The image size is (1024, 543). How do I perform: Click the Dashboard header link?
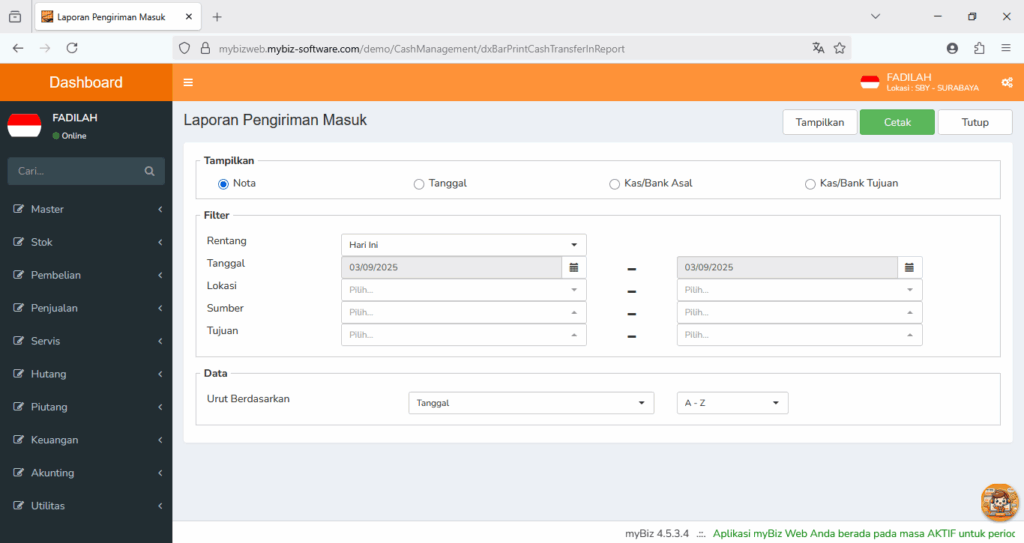86,82
